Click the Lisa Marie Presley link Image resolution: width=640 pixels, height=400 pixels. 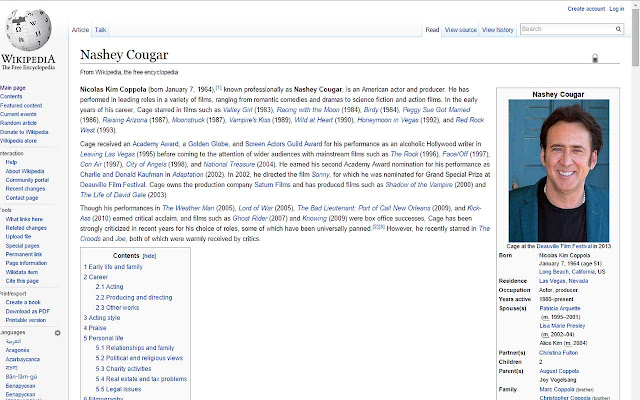pos(562,326)
